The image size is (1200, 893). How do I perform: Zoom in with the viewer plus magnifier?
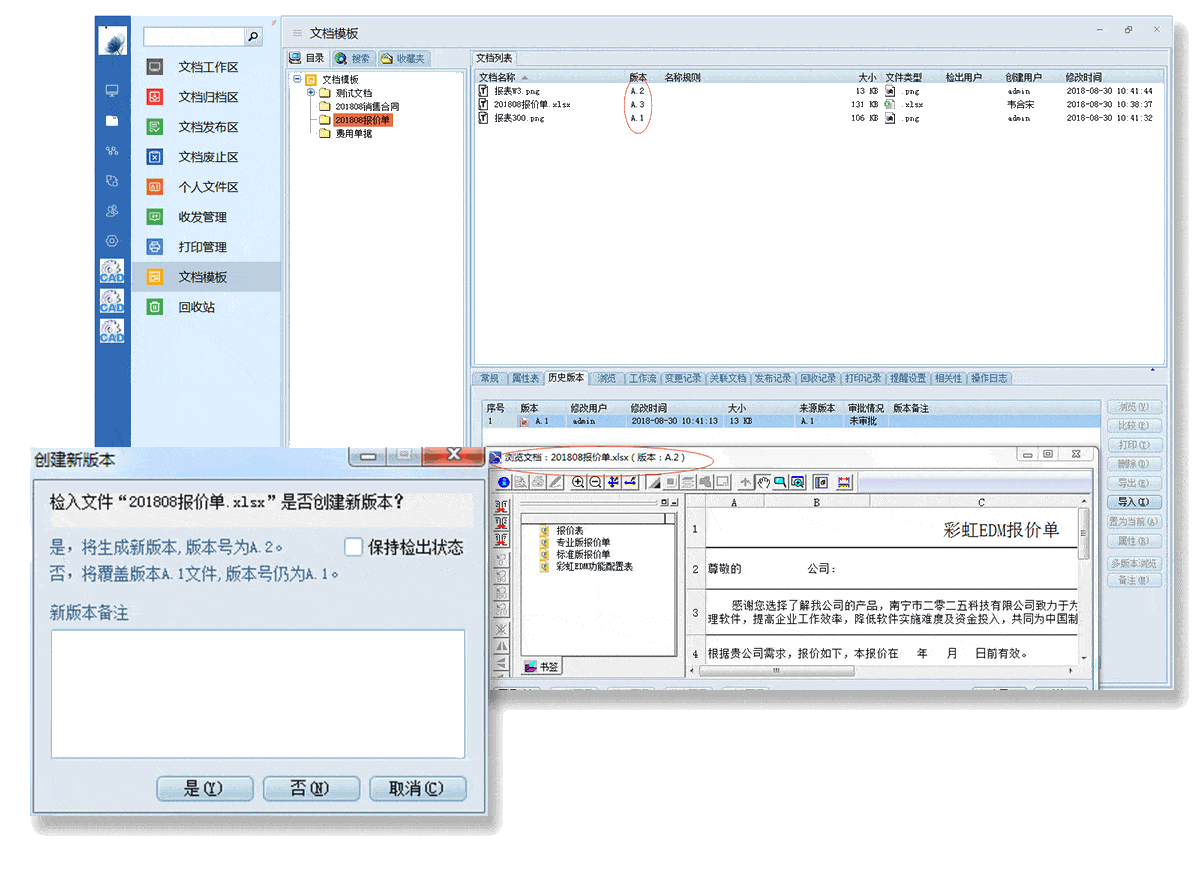coord(578,482)
